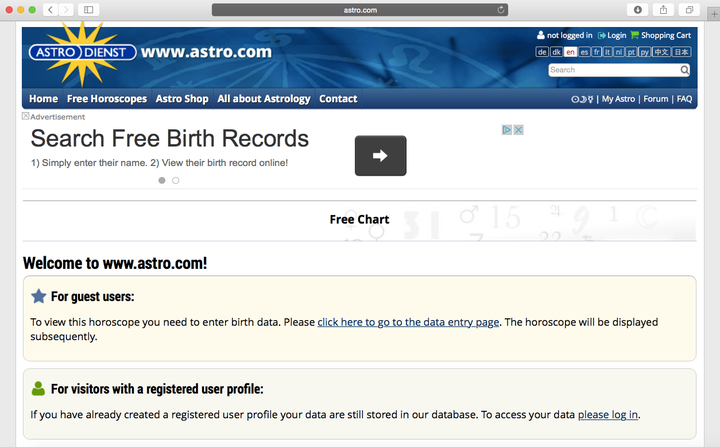Screen dimensions: 720x447
Task: Switch language to Danish (dk)
Action: tap(556, 52)
